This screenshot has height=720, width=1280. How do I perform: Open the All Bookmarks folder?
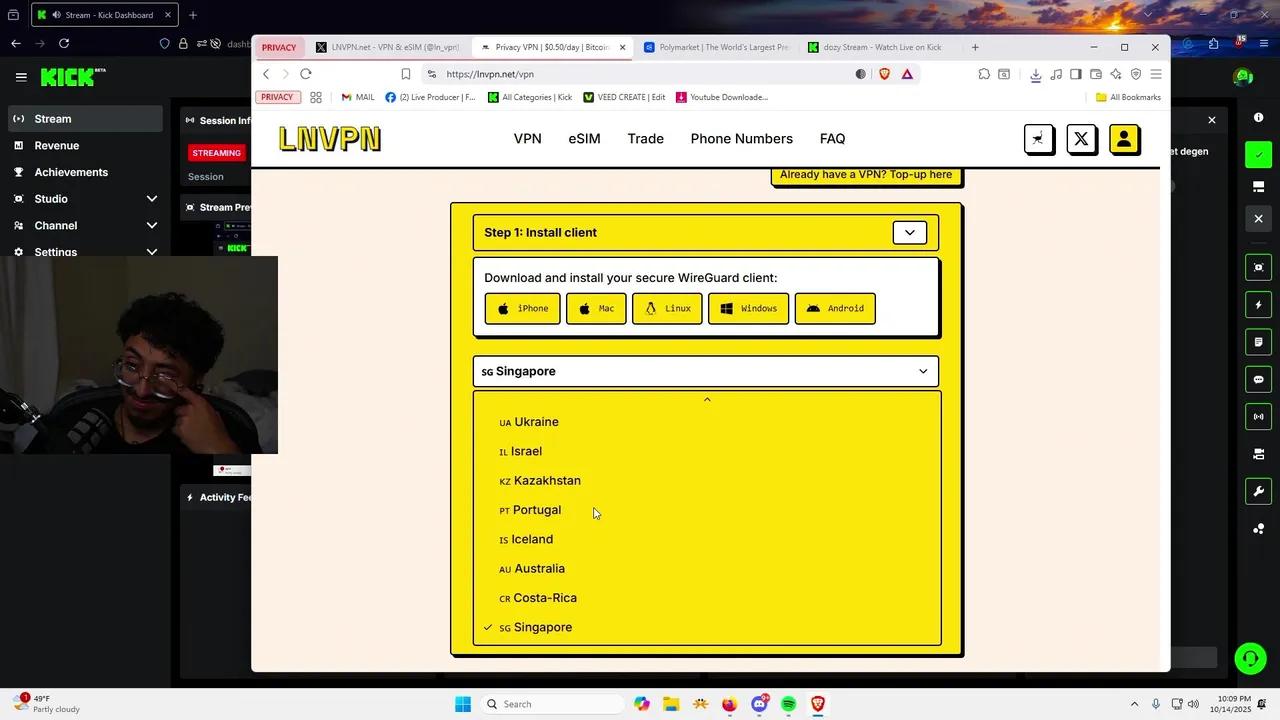coord(1128,97)
